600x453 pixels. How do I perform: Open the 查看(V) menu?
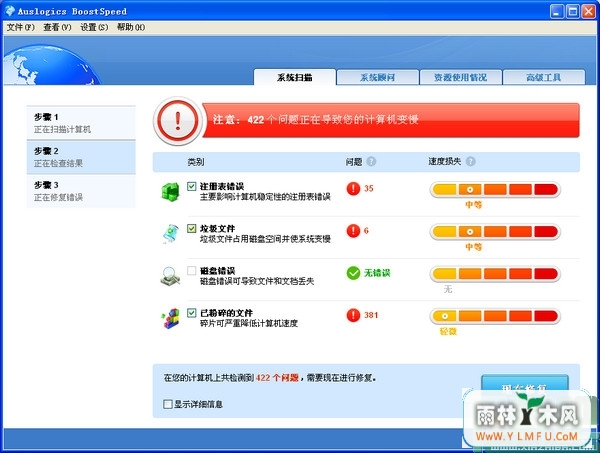(x=57, y=27)
